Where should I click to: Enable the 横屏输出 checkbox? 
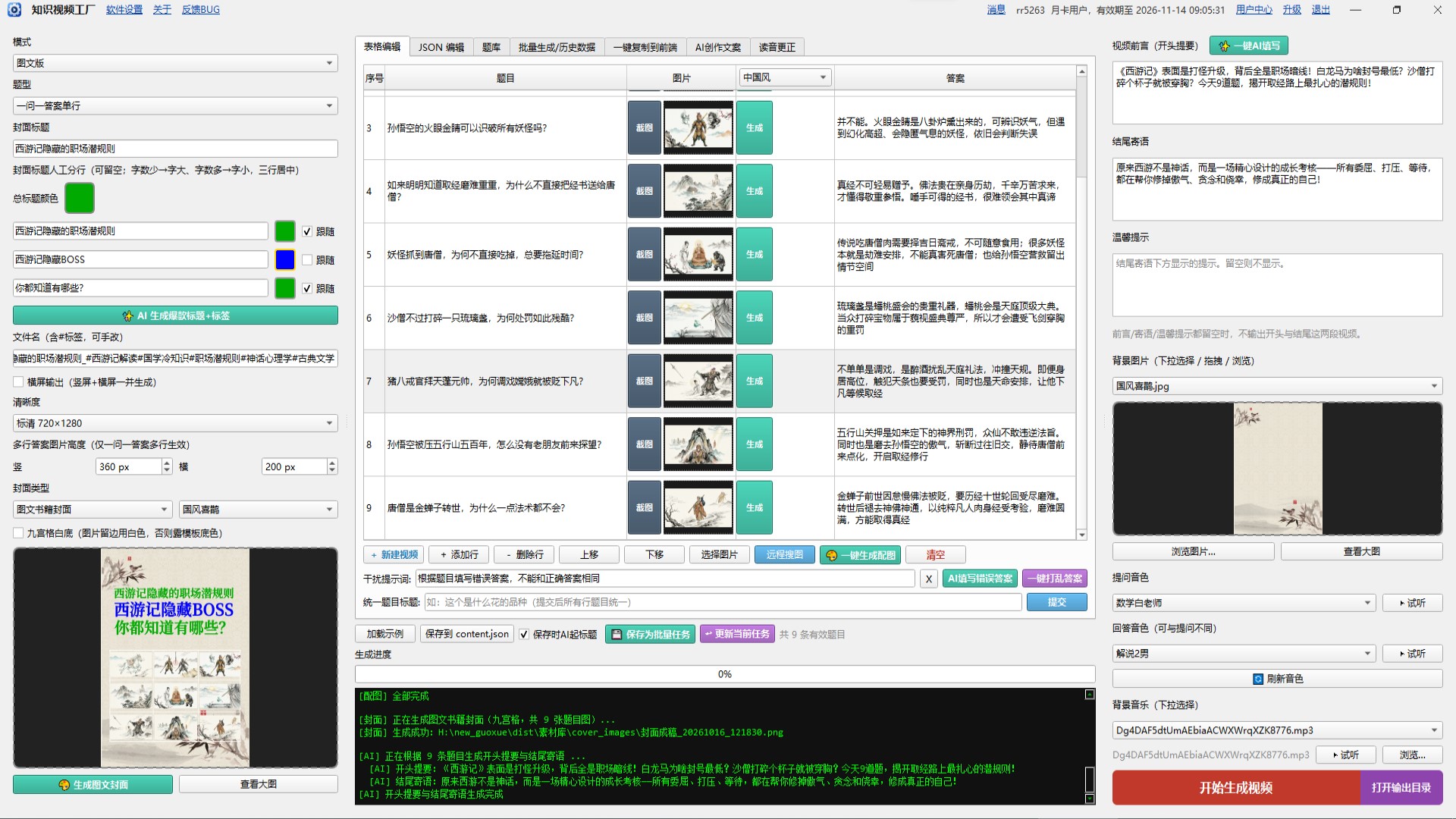tap(18, 382)
